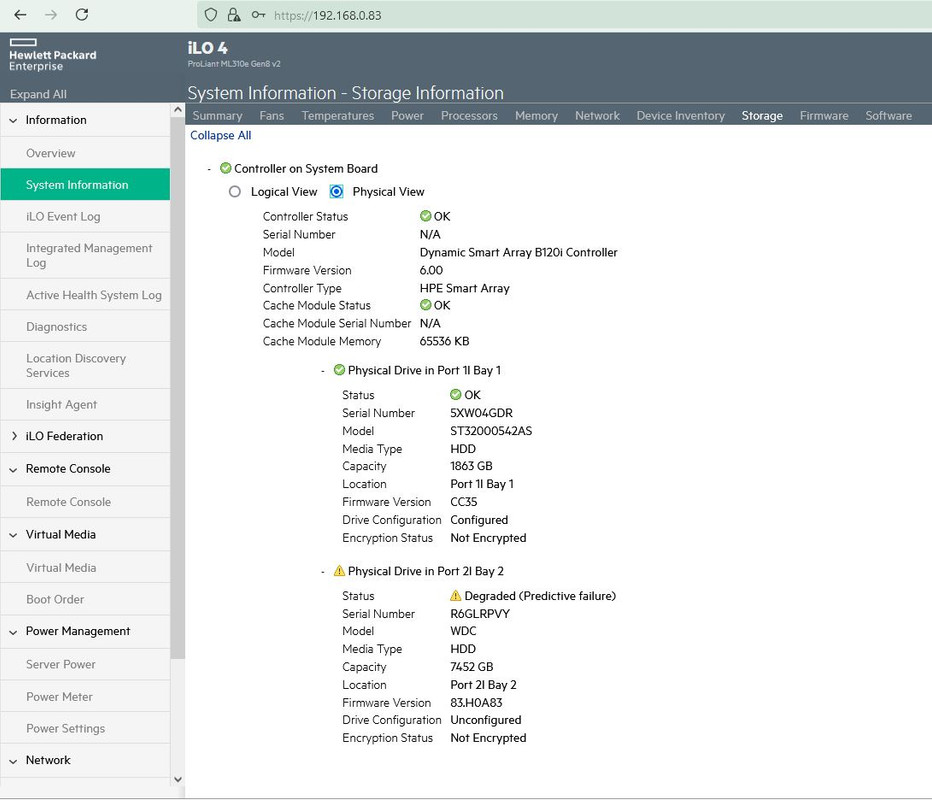Open Active Health System Log
Viewport: 932px width, 800px height.
coord(85,295)
